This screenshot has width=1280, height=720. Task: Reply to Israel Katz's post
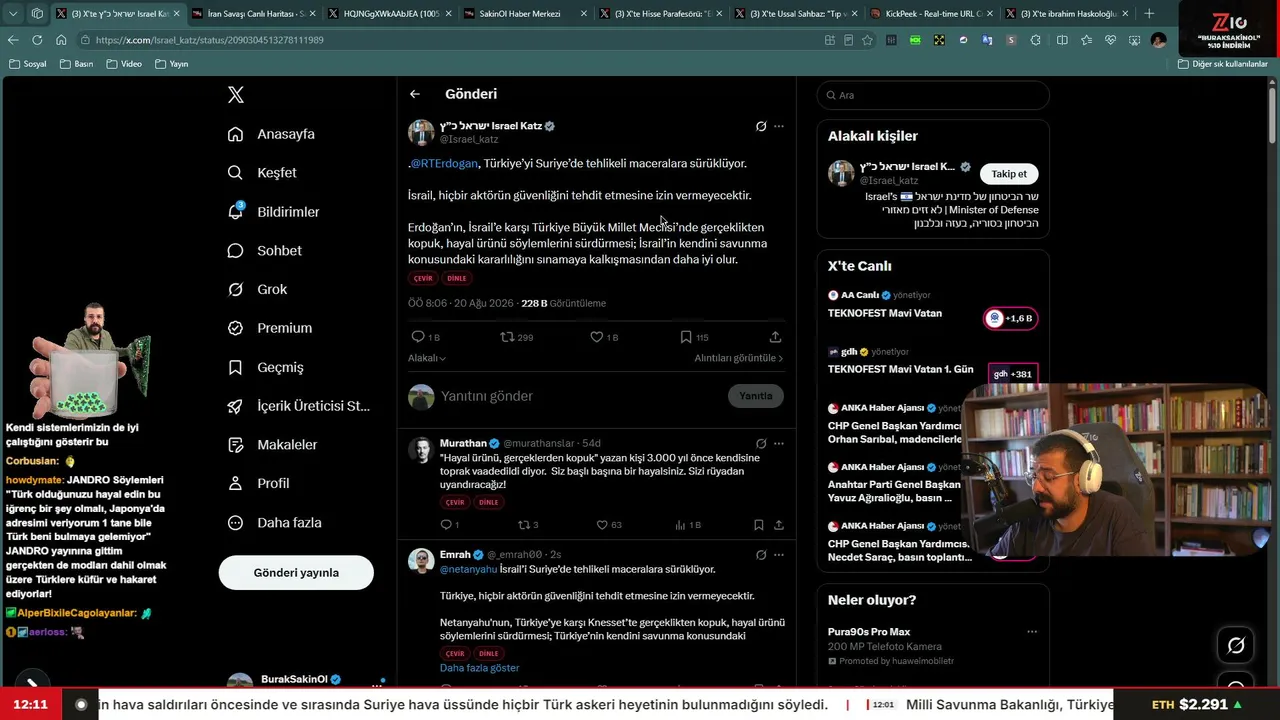[x=425, y=337]
